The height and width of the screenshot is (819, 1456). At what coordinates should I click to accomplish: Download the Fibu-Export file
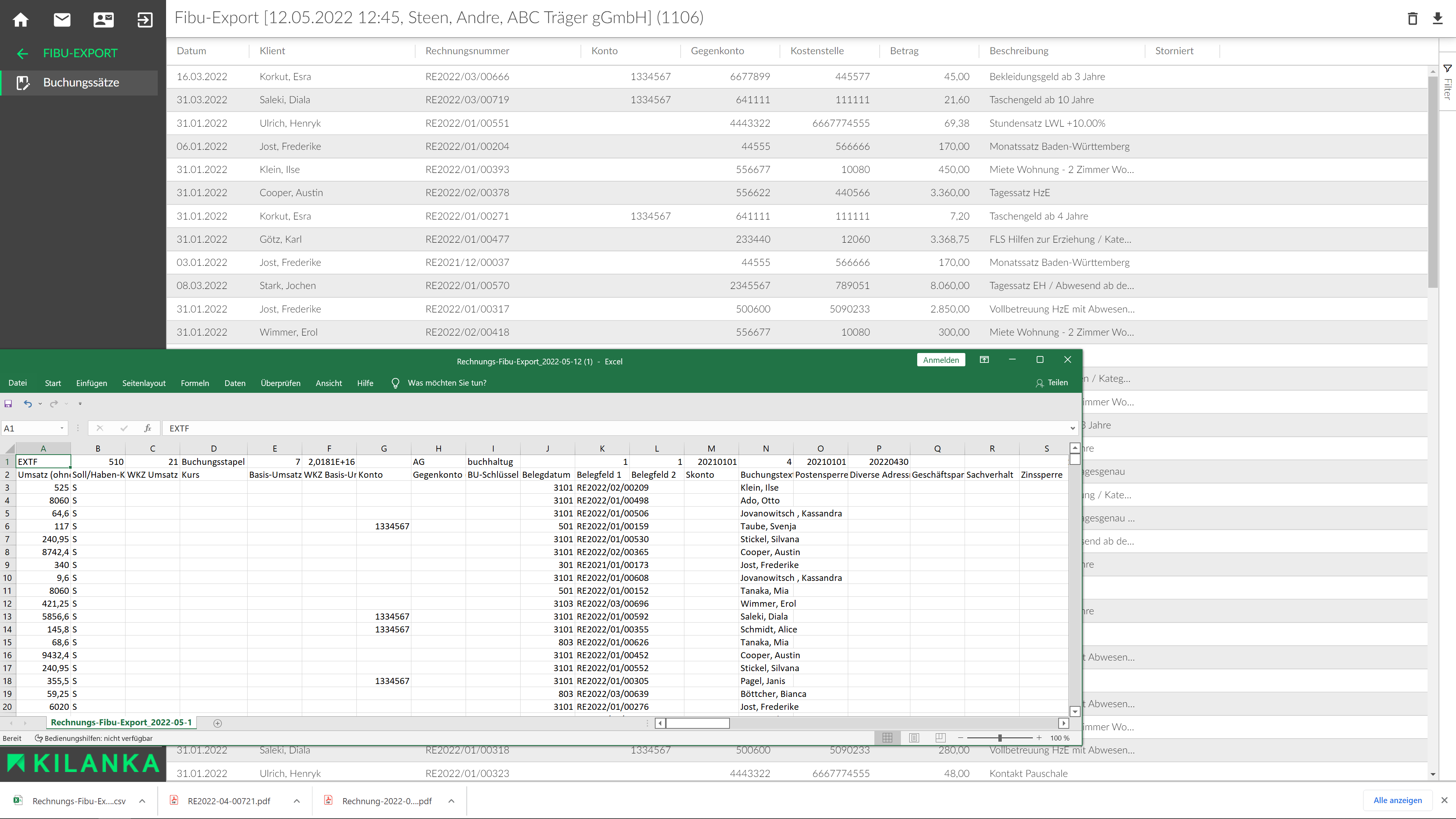tap(1437, 19)
